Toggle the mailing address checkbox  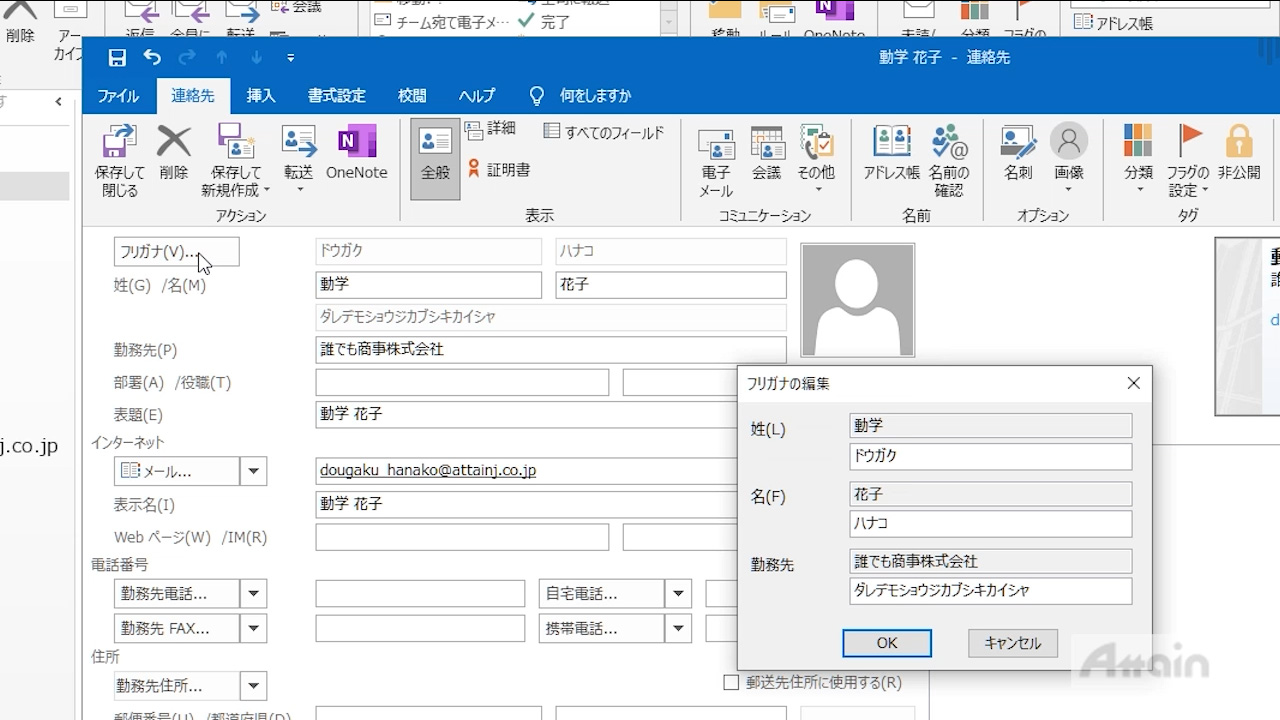(x=731, y=682)
